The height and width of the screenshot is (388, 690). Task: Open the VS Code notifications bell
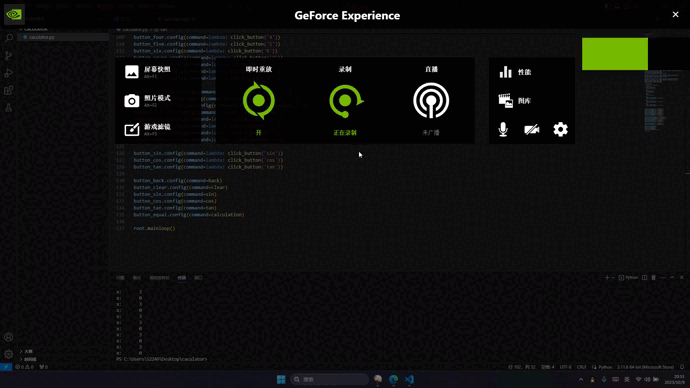coord(683,367)
